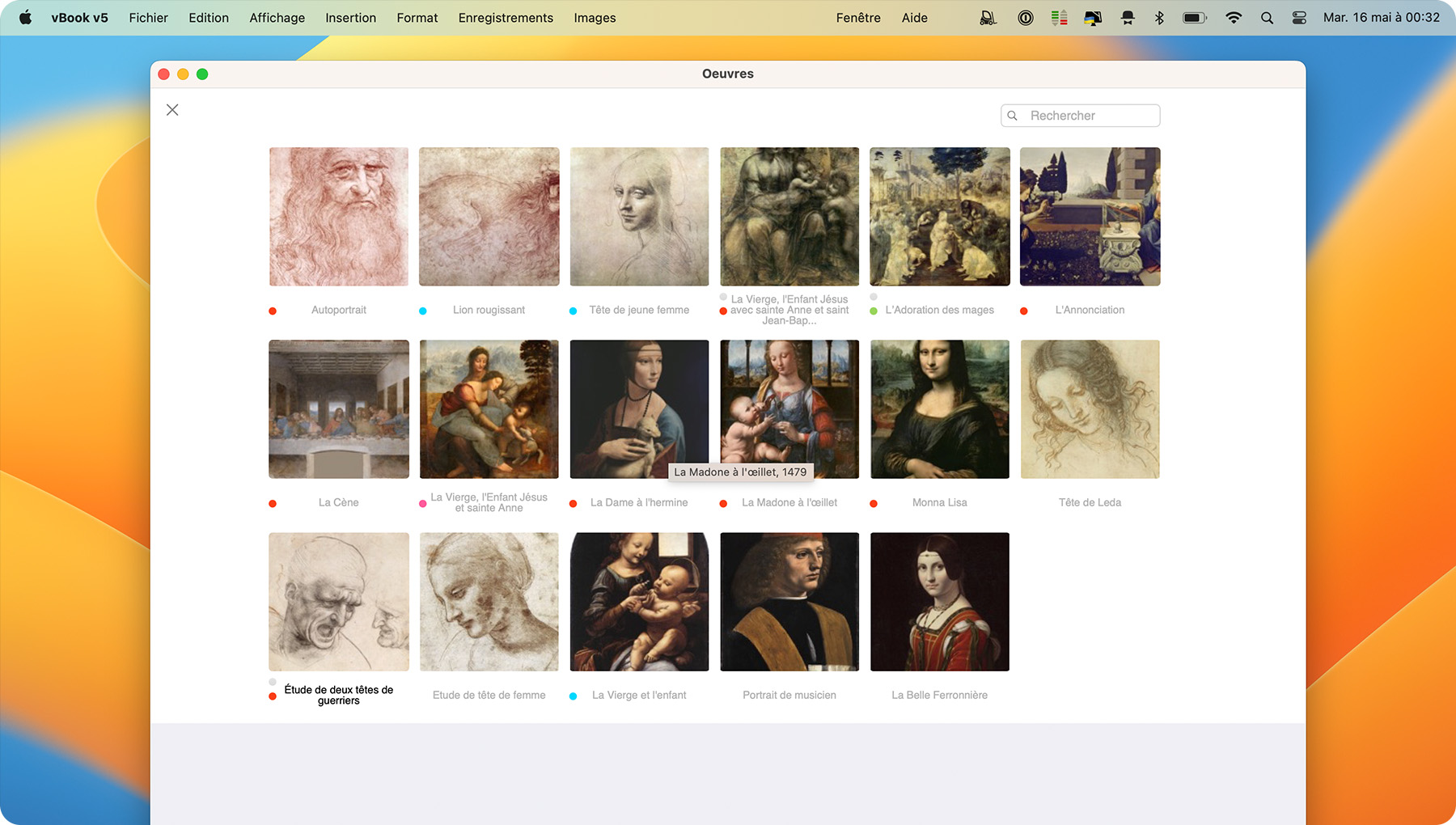Click the battery status icon
The width and height of the screenshot is (1456, 825).
pos(1195,18)
